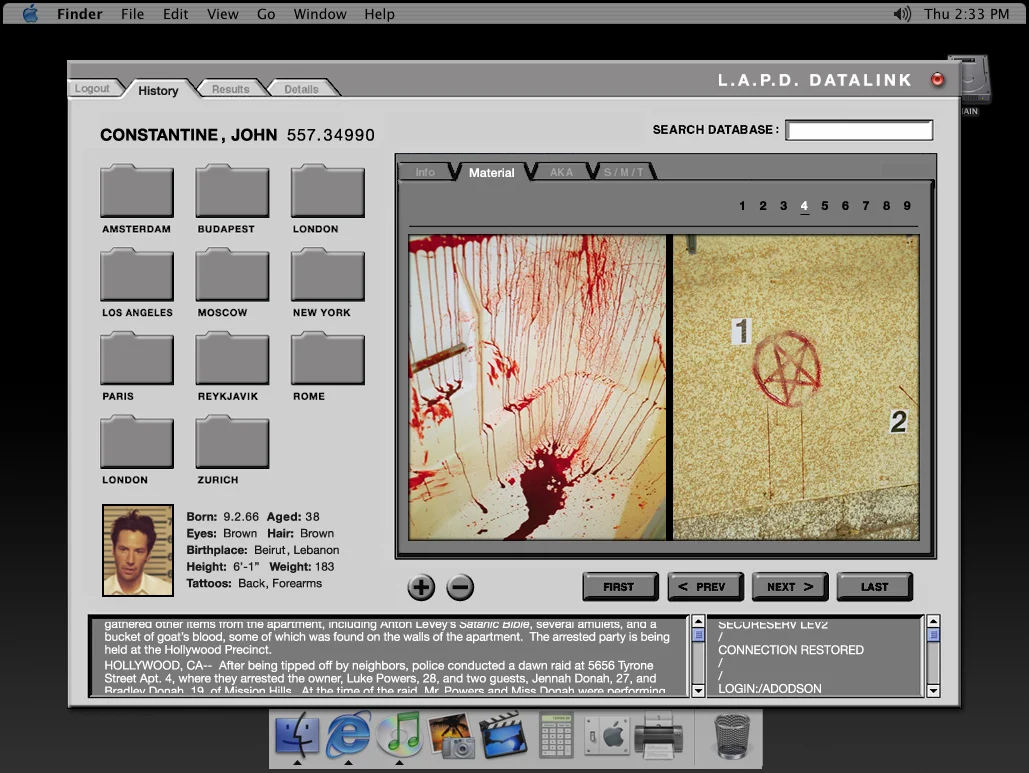This screenshot has width=1029, height=773.
Task: Click connection log scrollbar down arrow
Action: 933,690
